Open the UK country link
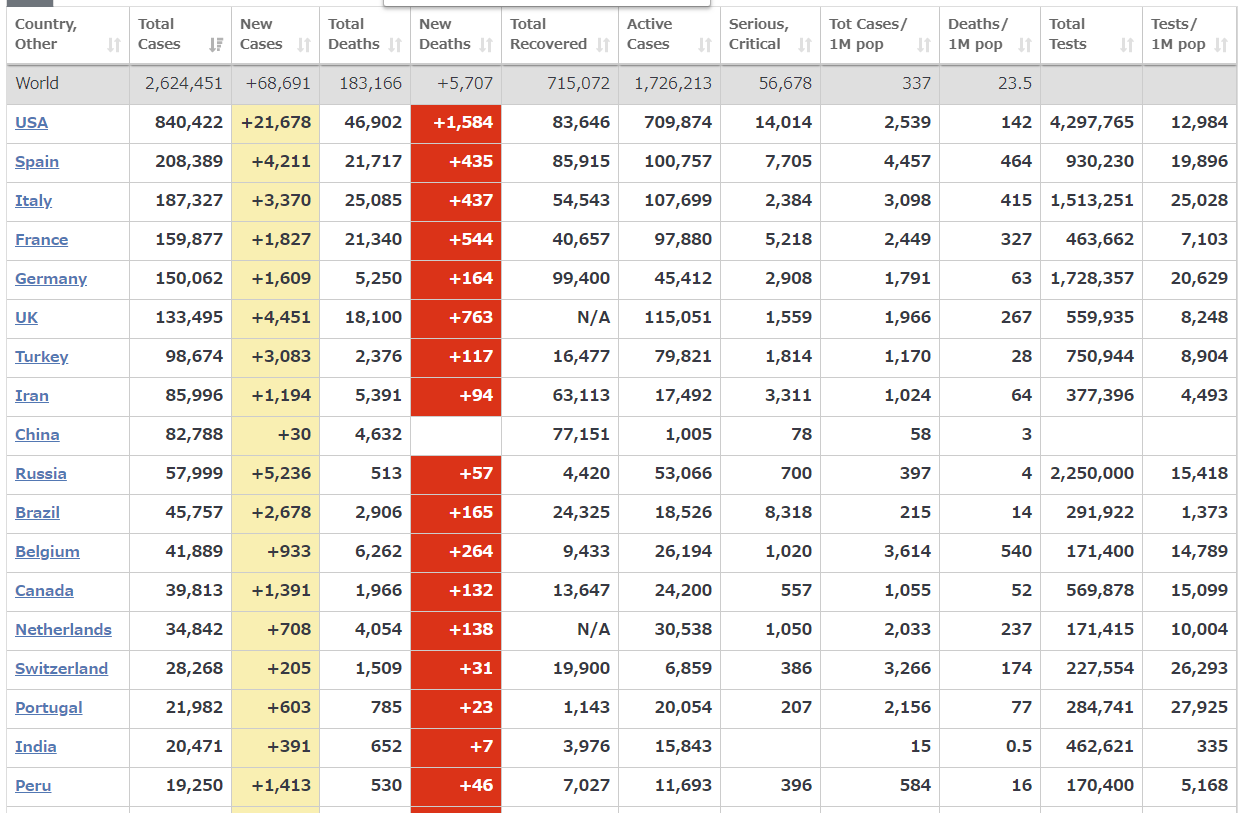The width and height of the screenshot is (1254, 813). point(27,317)
